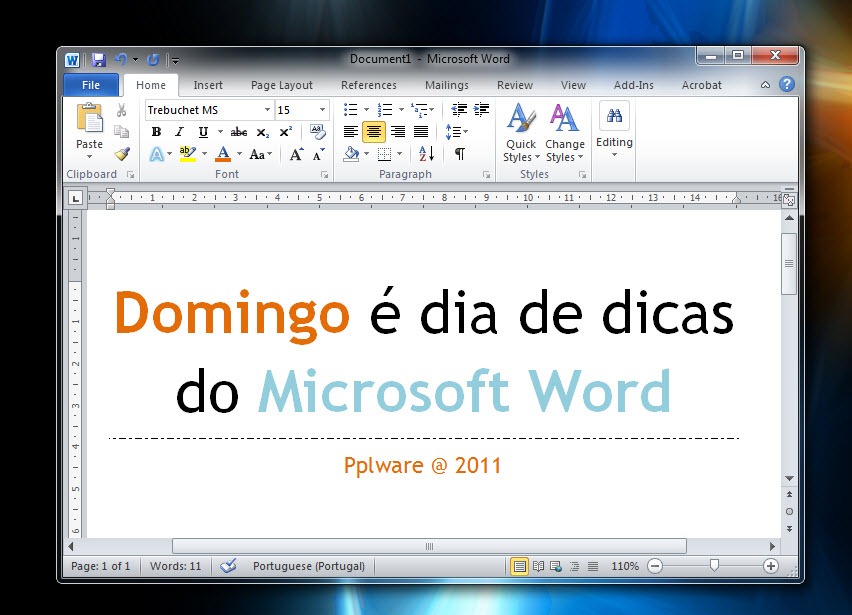Open the Change Styles menu
Viewport: 852px width, 615px height.
point(565,133)
